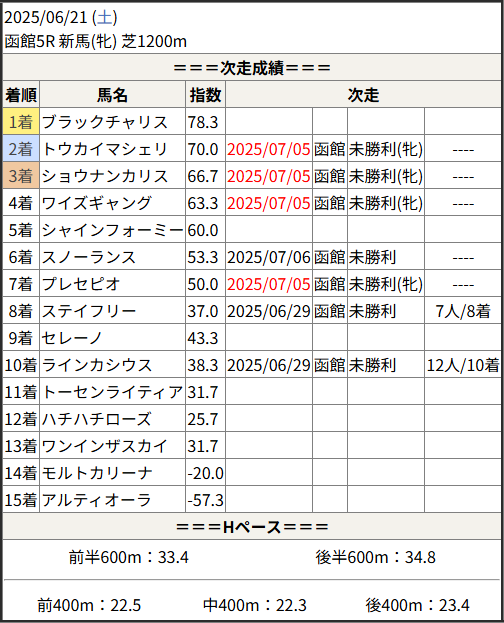Click the 2025/07/06 date for スノーランス
Image resolution: width=504 pixels, height=623 pixels.
(x=269, y=257)
